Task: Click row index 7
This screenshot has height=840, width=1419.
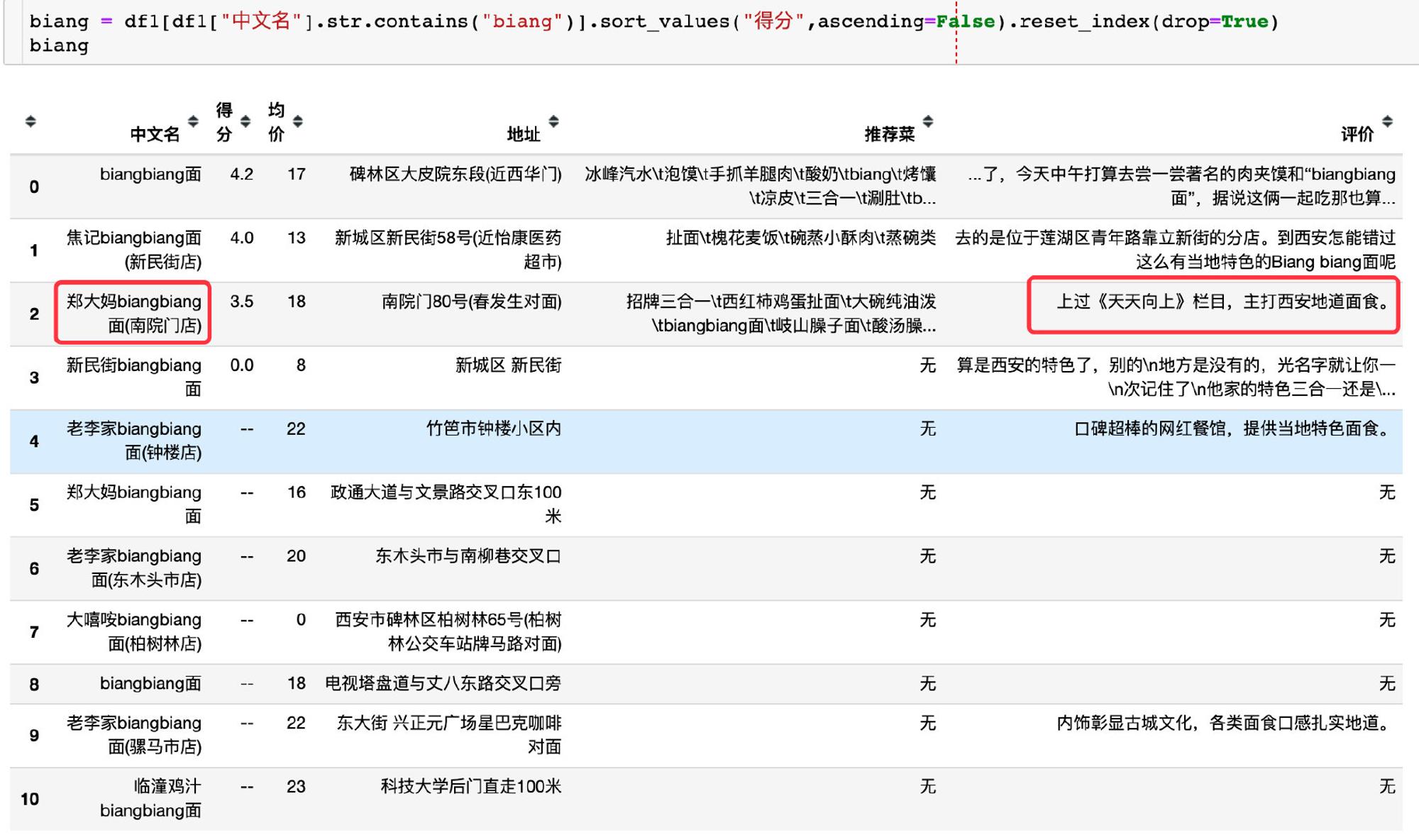Action: [x=34, y=632]
